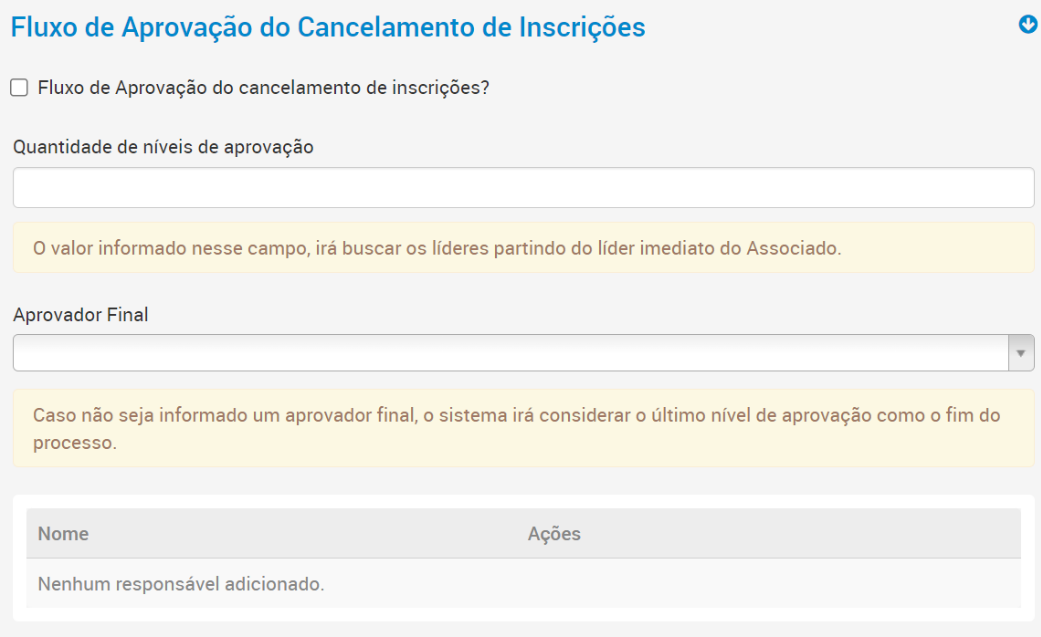1041x637 pixels.
Task: Open the Aprovador Final dropdown
Action: pos(510,353)
